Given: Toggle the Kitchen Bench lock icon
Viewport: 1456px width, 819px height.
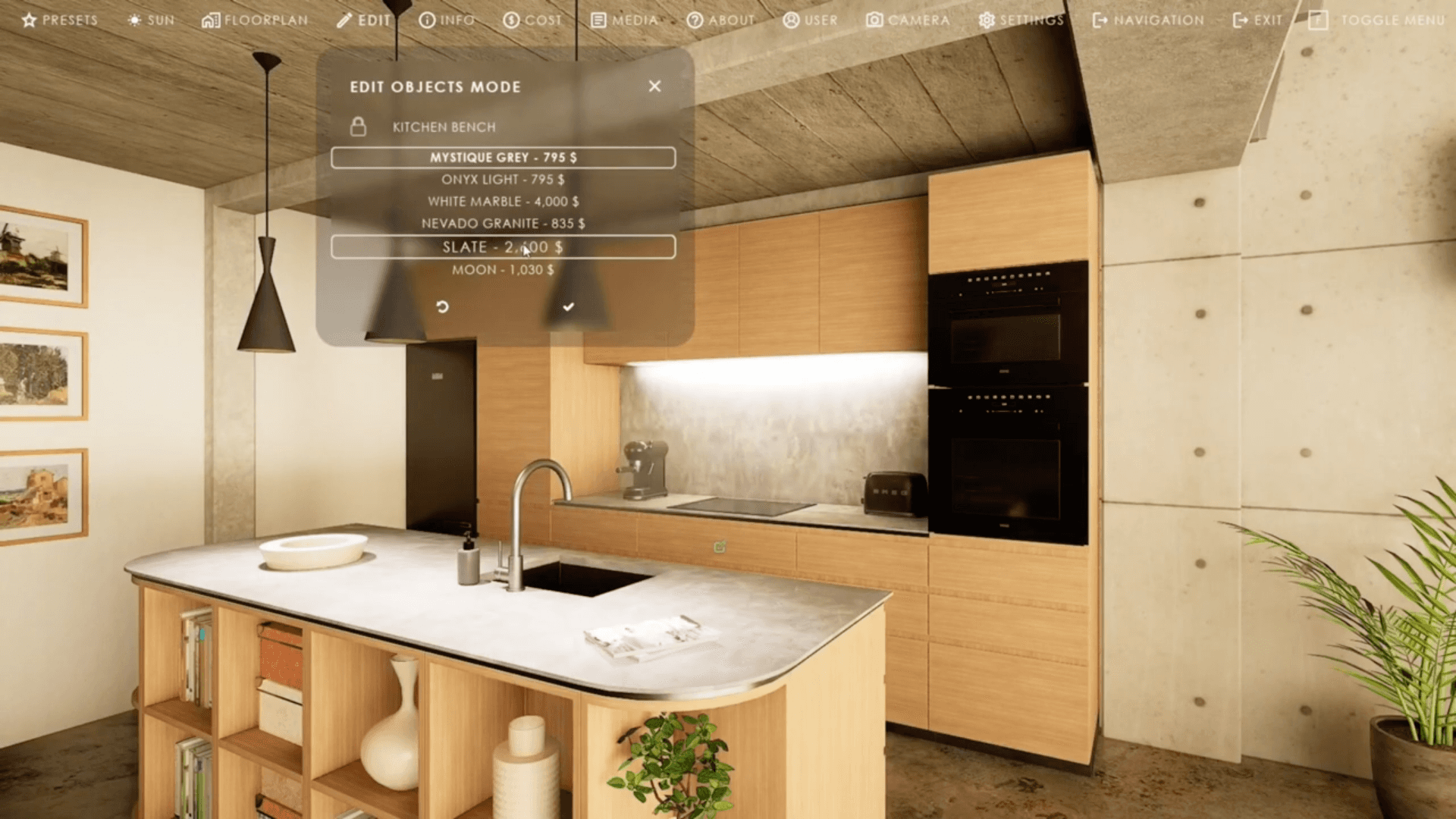Looking at the screenshot, I should [358, 127].
